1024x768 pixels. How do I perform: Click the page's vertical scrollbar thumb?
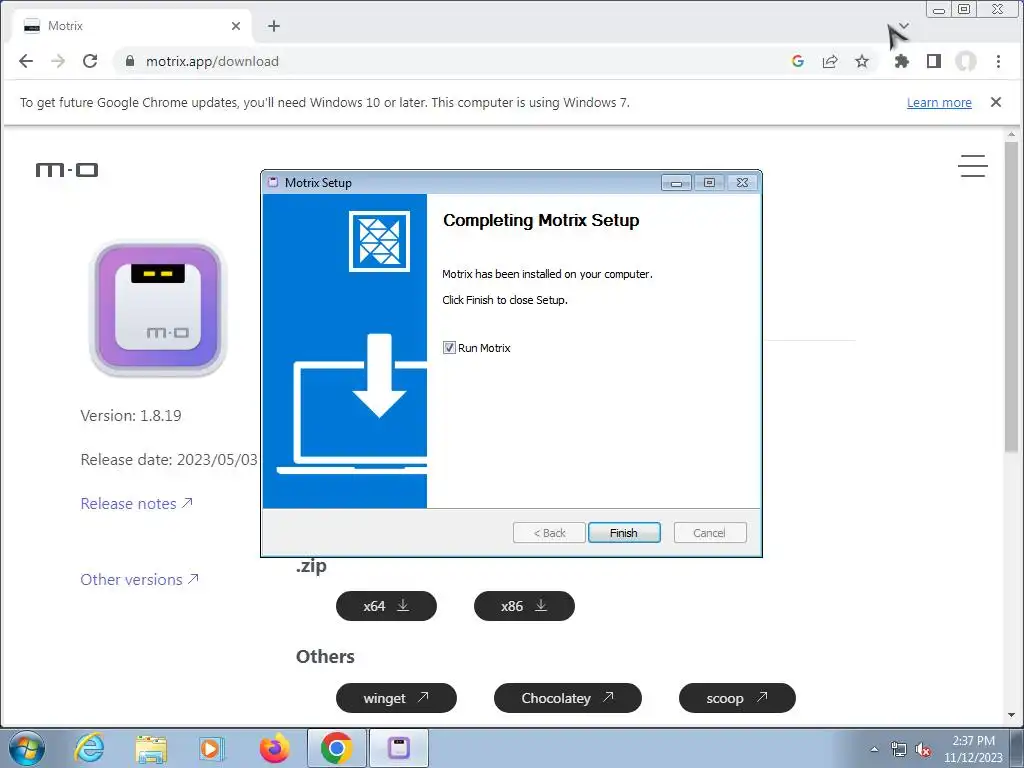point(1011,296)
